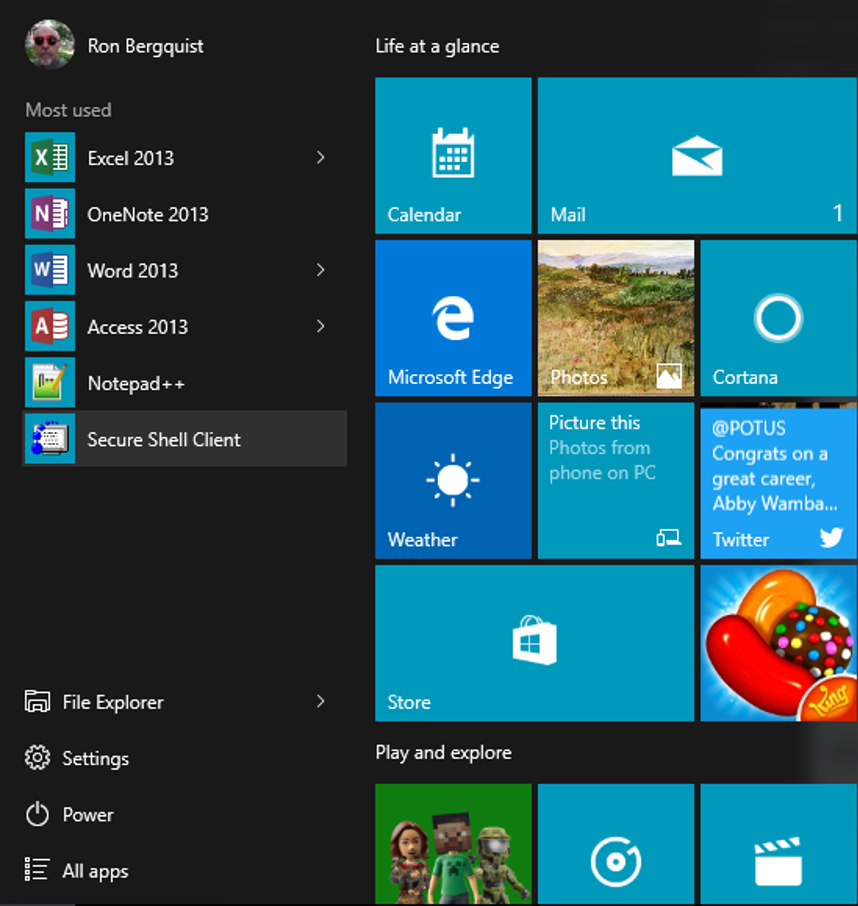Image resolution: width=858 pixels, height=906 pixels.
Task: Launch Microsoft Edge from its tile
Action: pos(453,318)
